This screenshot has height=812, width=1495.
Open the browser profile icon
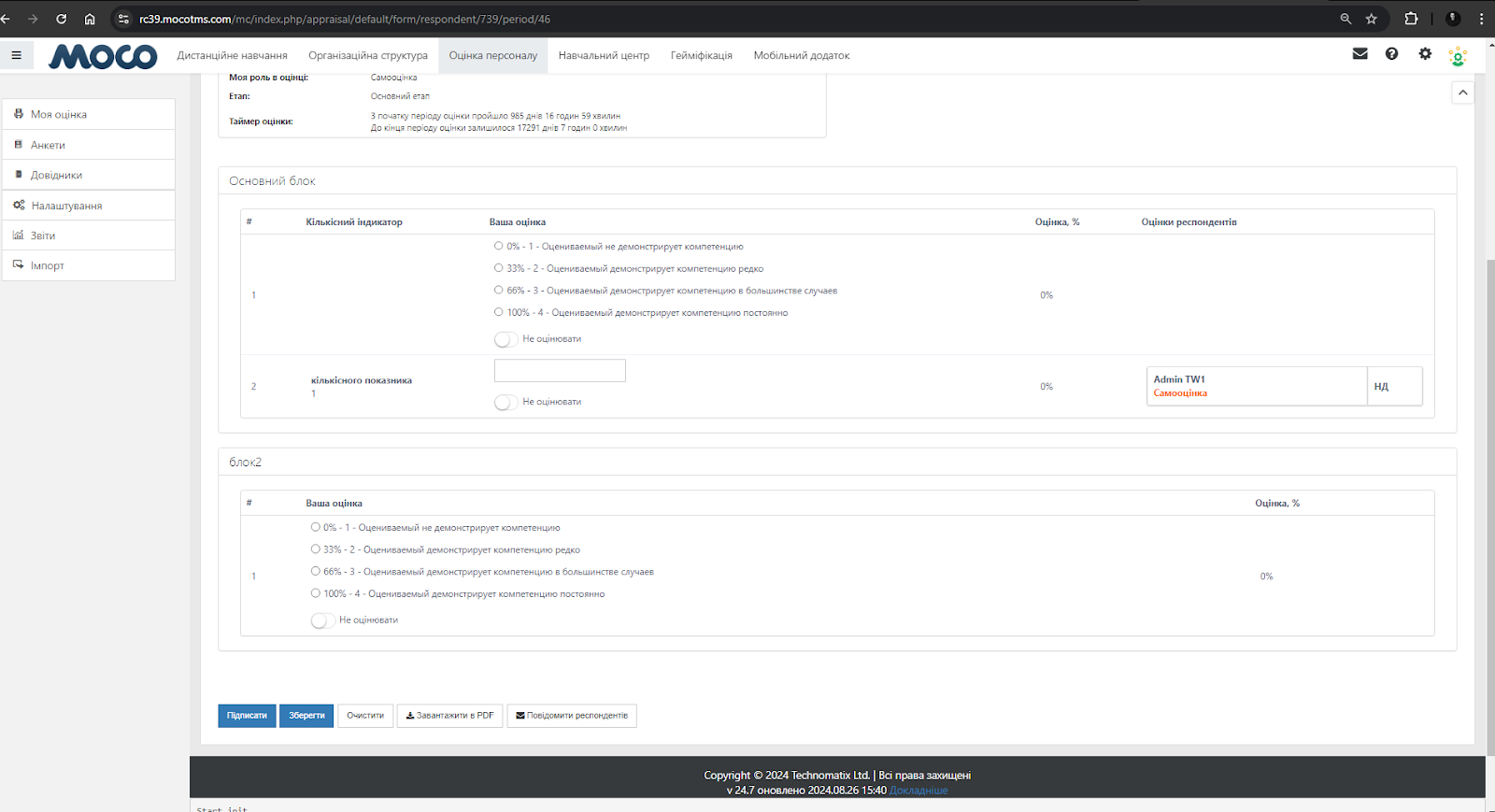[1453, 19]
